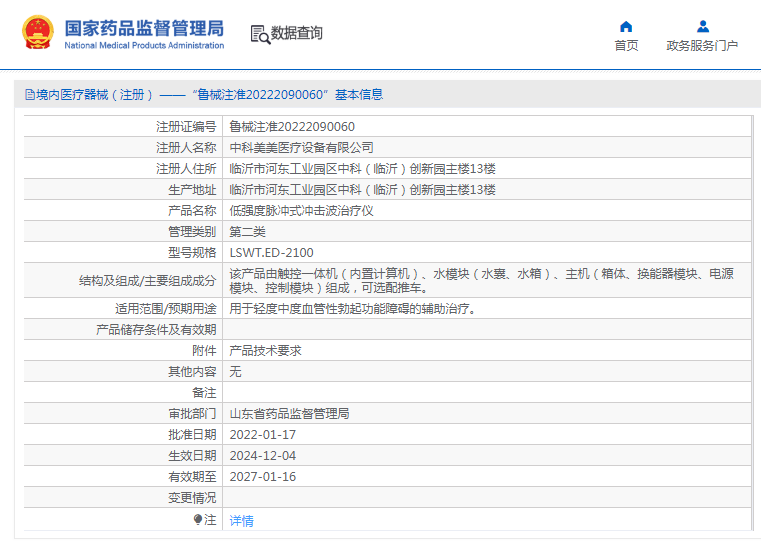Click attachment value 产品技术要求
This screenshot has width=761, height=542.
tap(265, 351)
